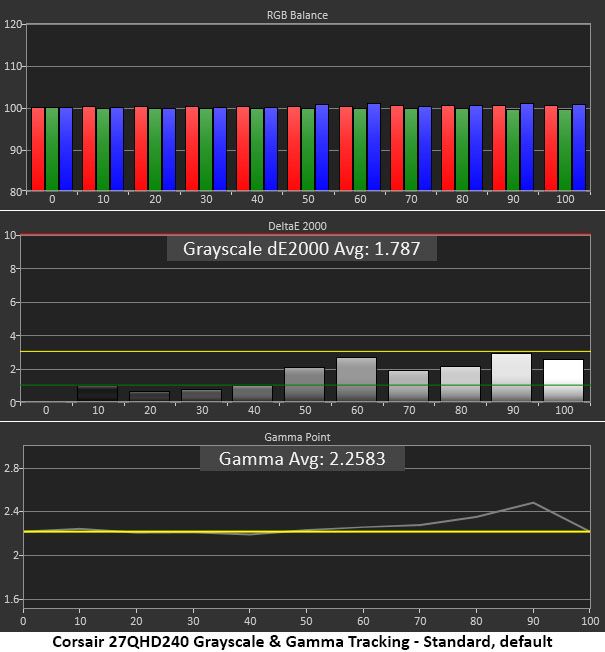Click the blue bar at 100 in RGB Balance
Screen dimensions: 605x652
coord(579,147)
